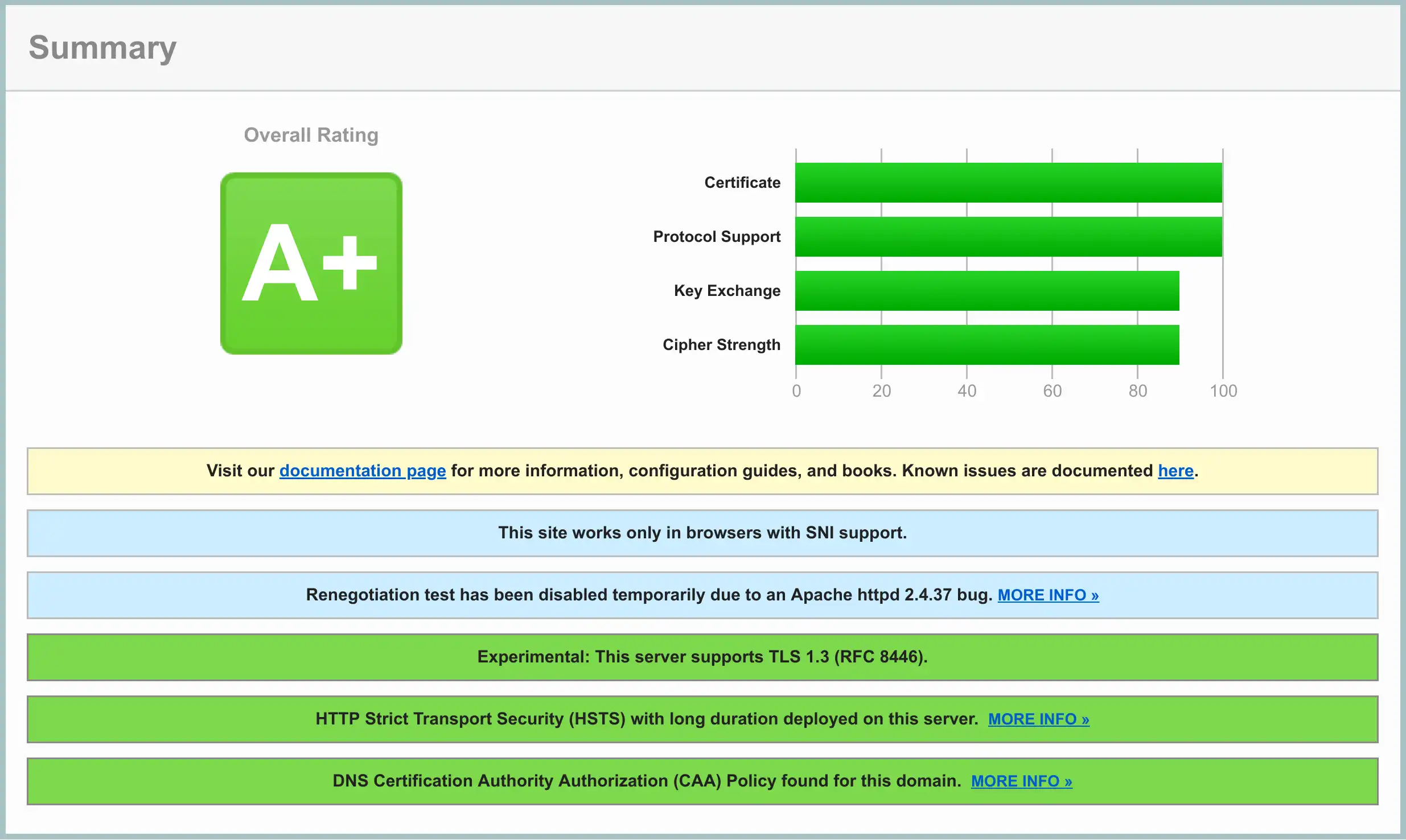Click the Cipher Strength score bar

point(987,345)
